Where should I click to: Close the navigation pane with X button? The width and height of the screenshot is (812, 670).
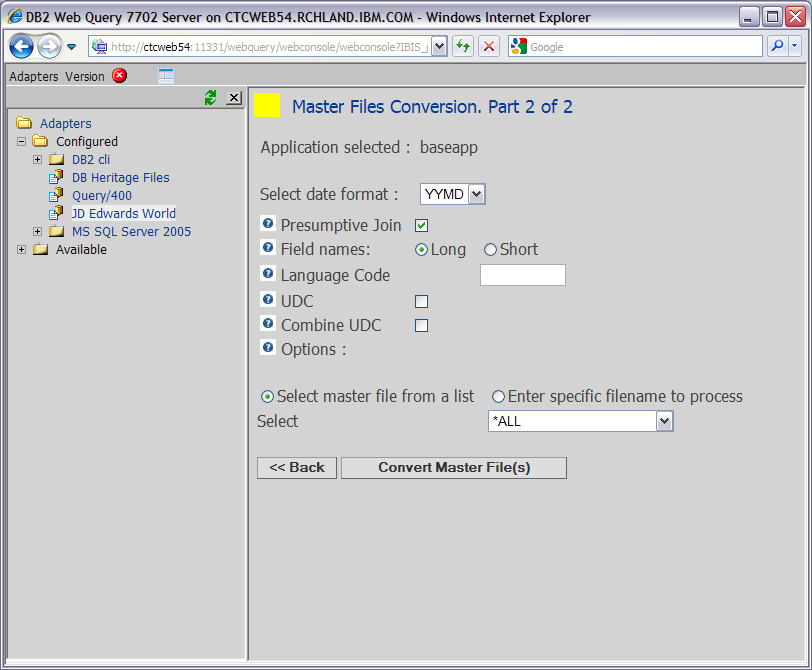(x=234, y=97)
